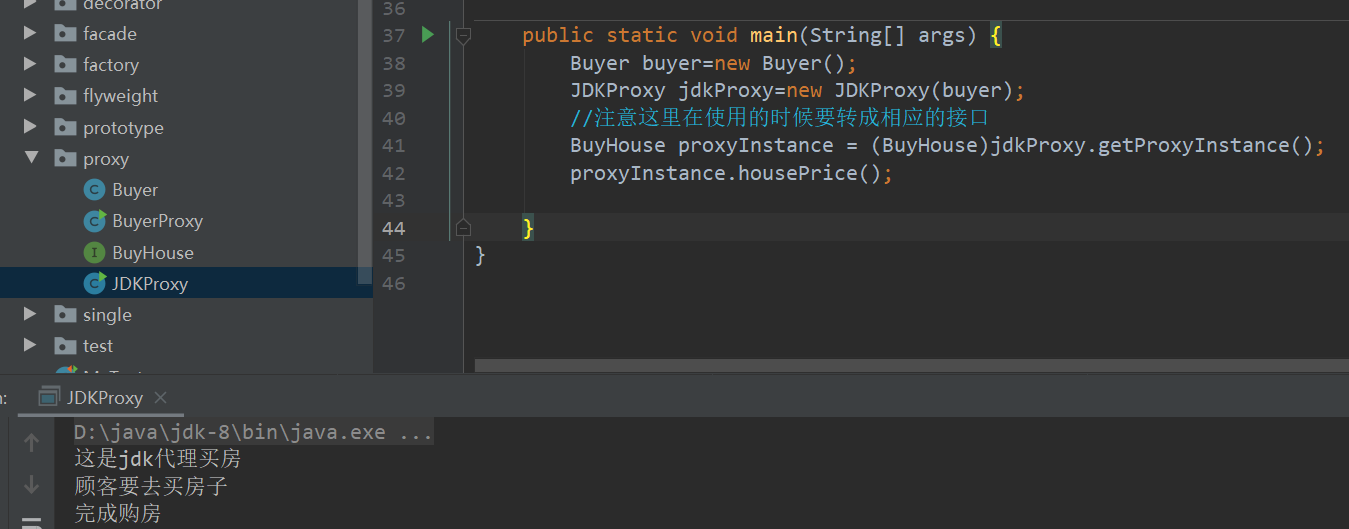Open BuyerProxy in the project tree

157,221
